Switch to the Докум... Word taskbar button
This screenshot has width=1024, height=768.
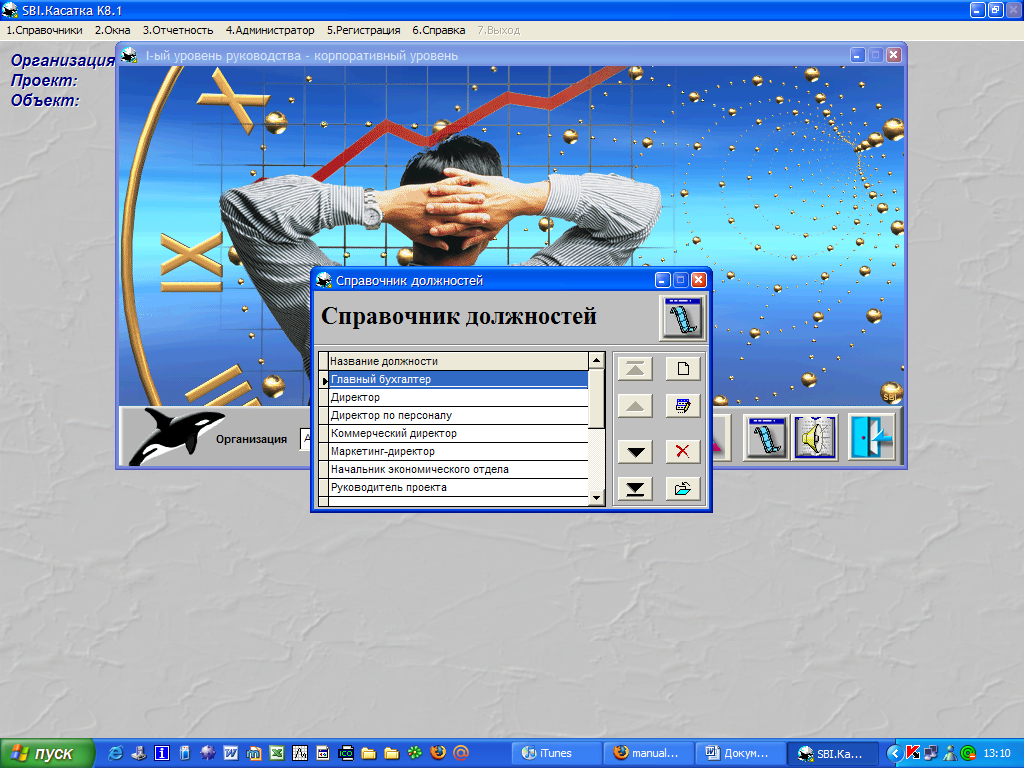(x=739, y=754)
